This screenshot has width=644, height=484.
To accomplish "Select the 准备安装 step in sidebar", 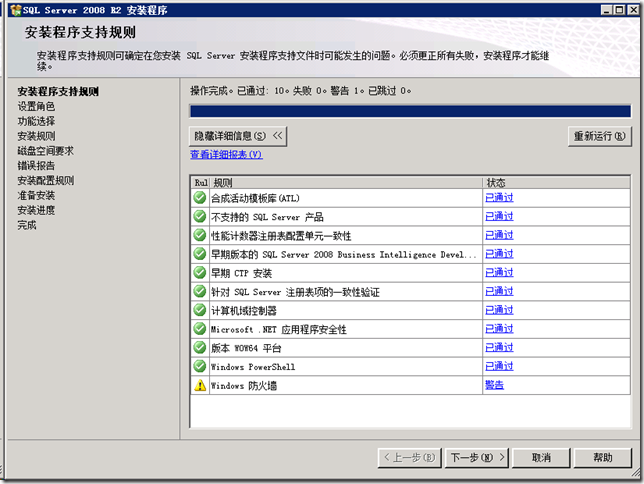I will 36,195.
